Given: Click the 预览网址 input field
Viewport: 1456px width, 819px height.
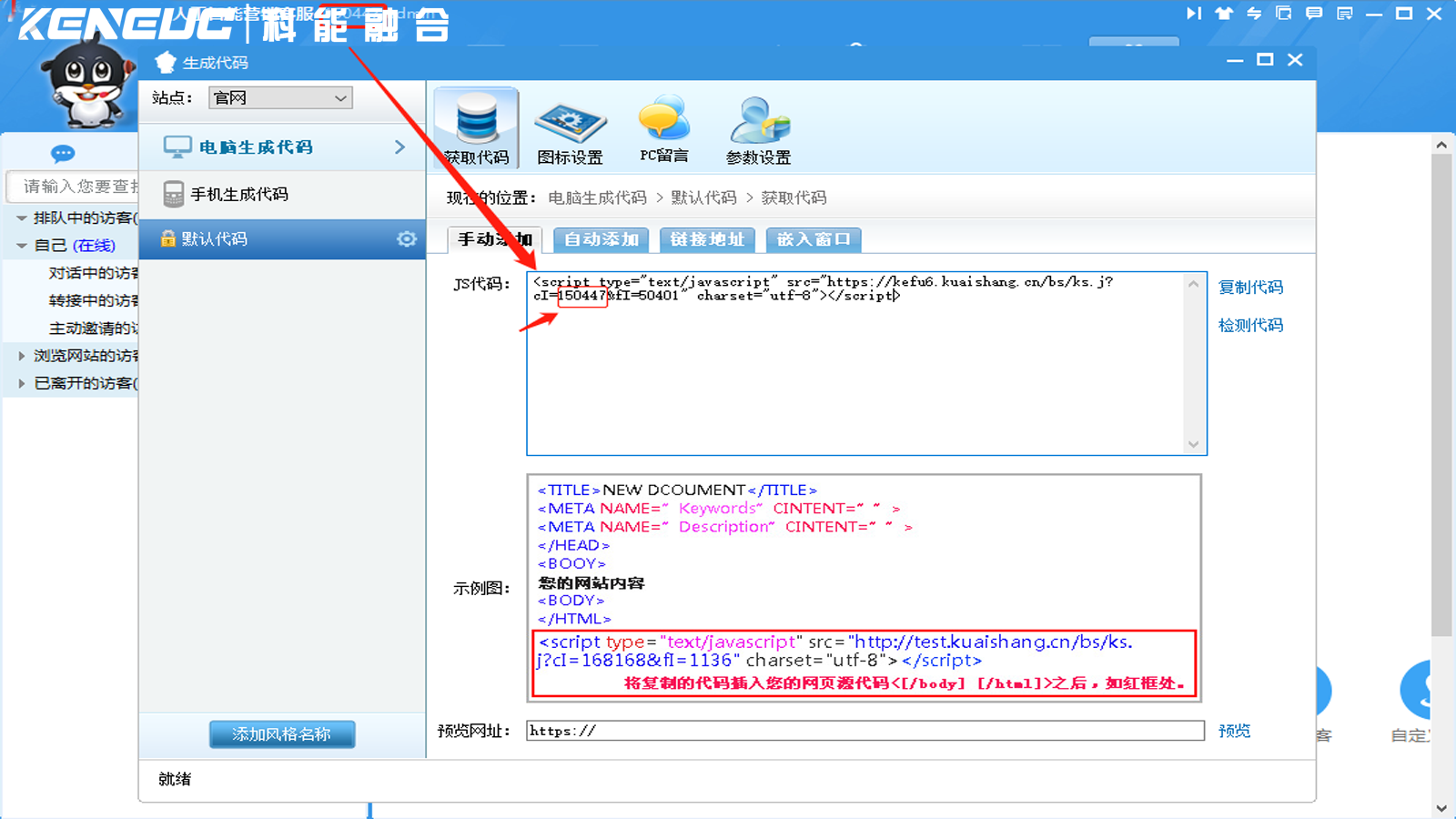Looking at the screenshot, I should click(x=865, y=731).
